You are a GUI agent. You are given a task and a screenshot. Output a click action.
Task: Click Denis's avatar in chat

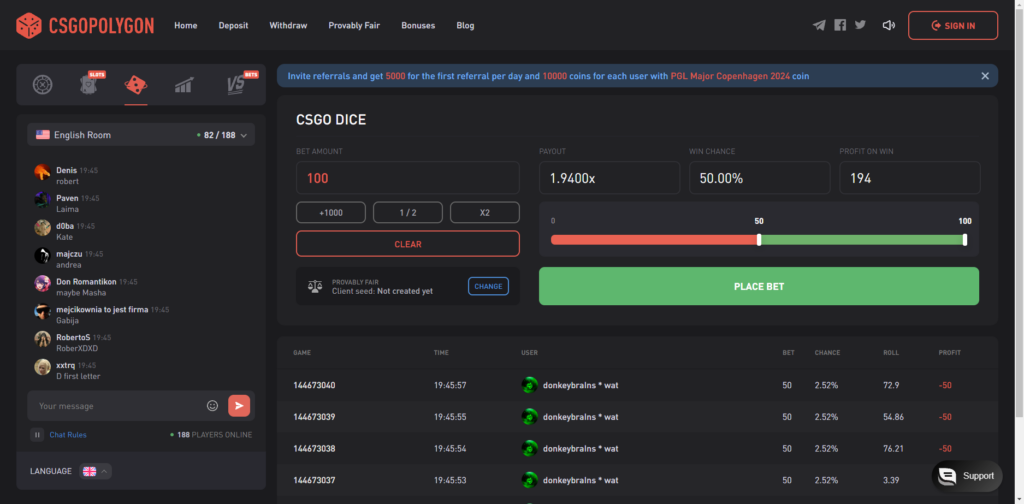tap(42, 172)
